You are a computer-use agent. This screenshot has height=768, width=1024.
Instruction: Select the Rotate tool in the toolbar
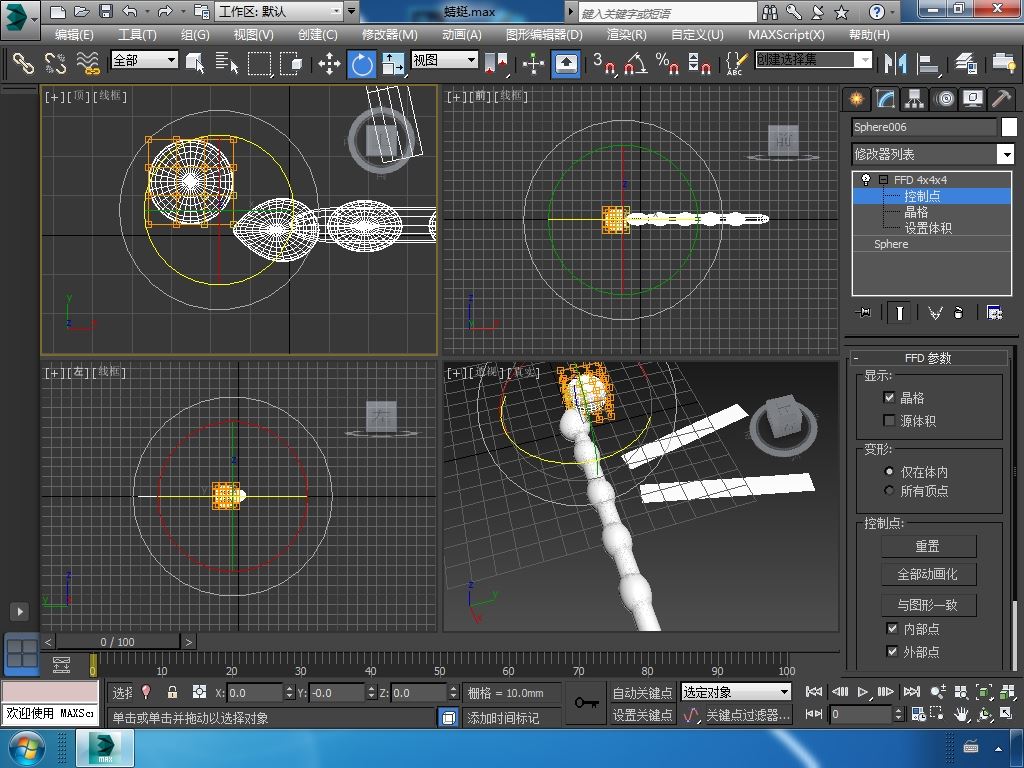click(361, 64)
